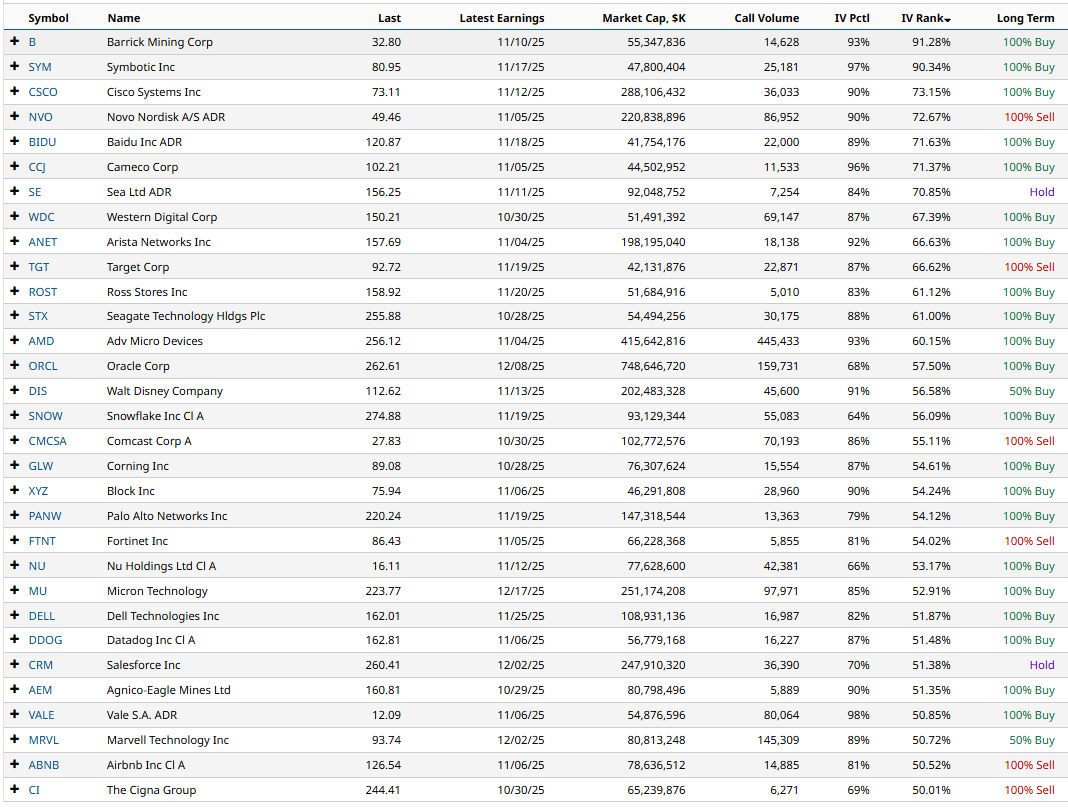Viewport: 1068px width, 812px height.
Task: Click 100% Sell rating for The Cigna Group
Action: (x=1029, y=790)
